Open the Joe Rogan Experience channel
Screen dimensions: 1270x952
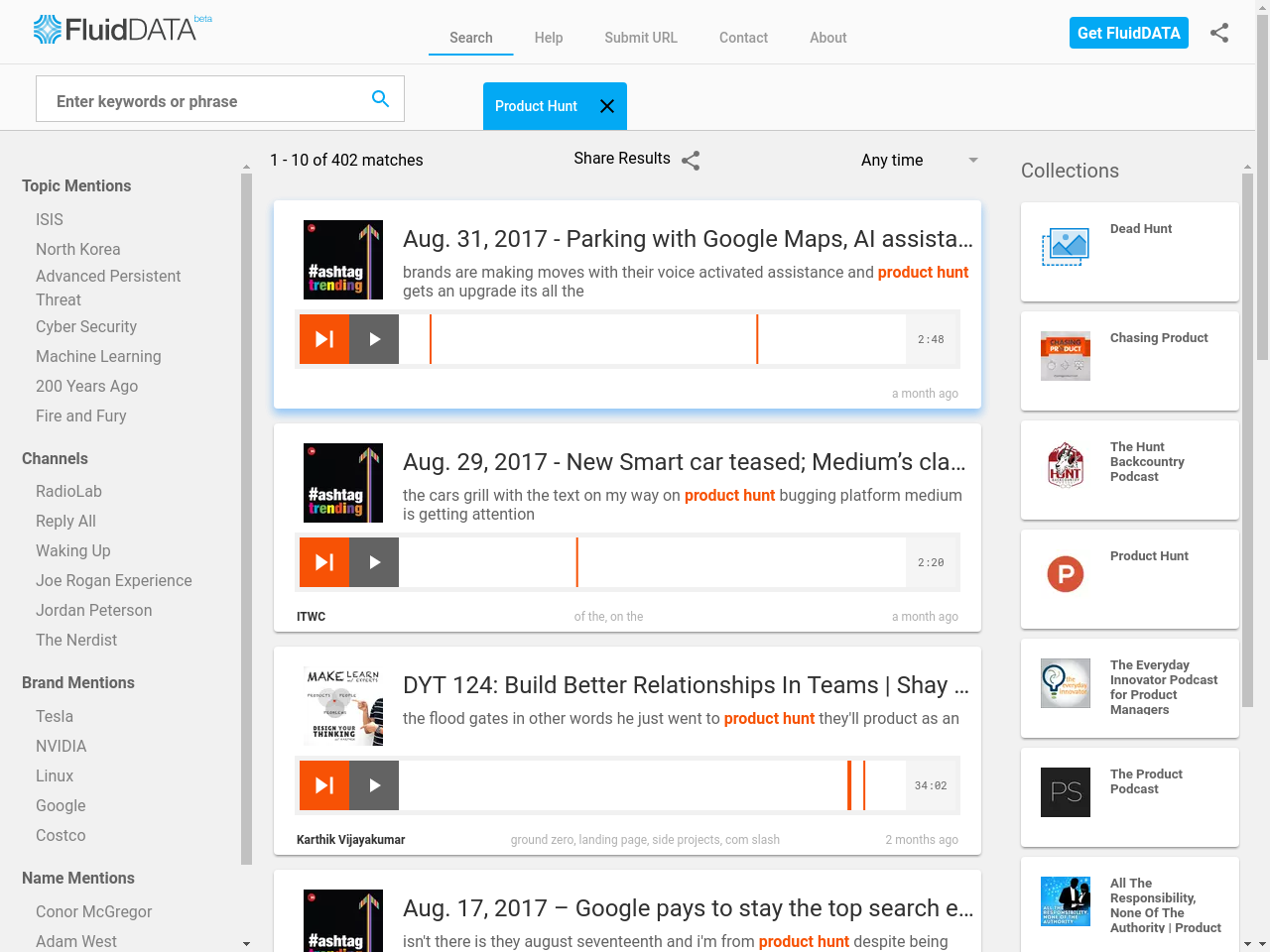click(x=114, y=581)
